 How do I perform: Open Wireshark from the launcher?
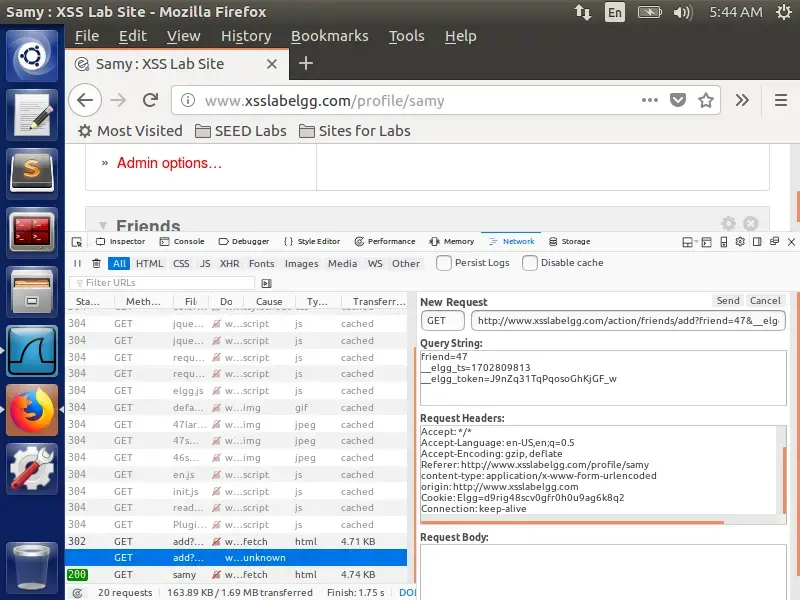(32, 351)
